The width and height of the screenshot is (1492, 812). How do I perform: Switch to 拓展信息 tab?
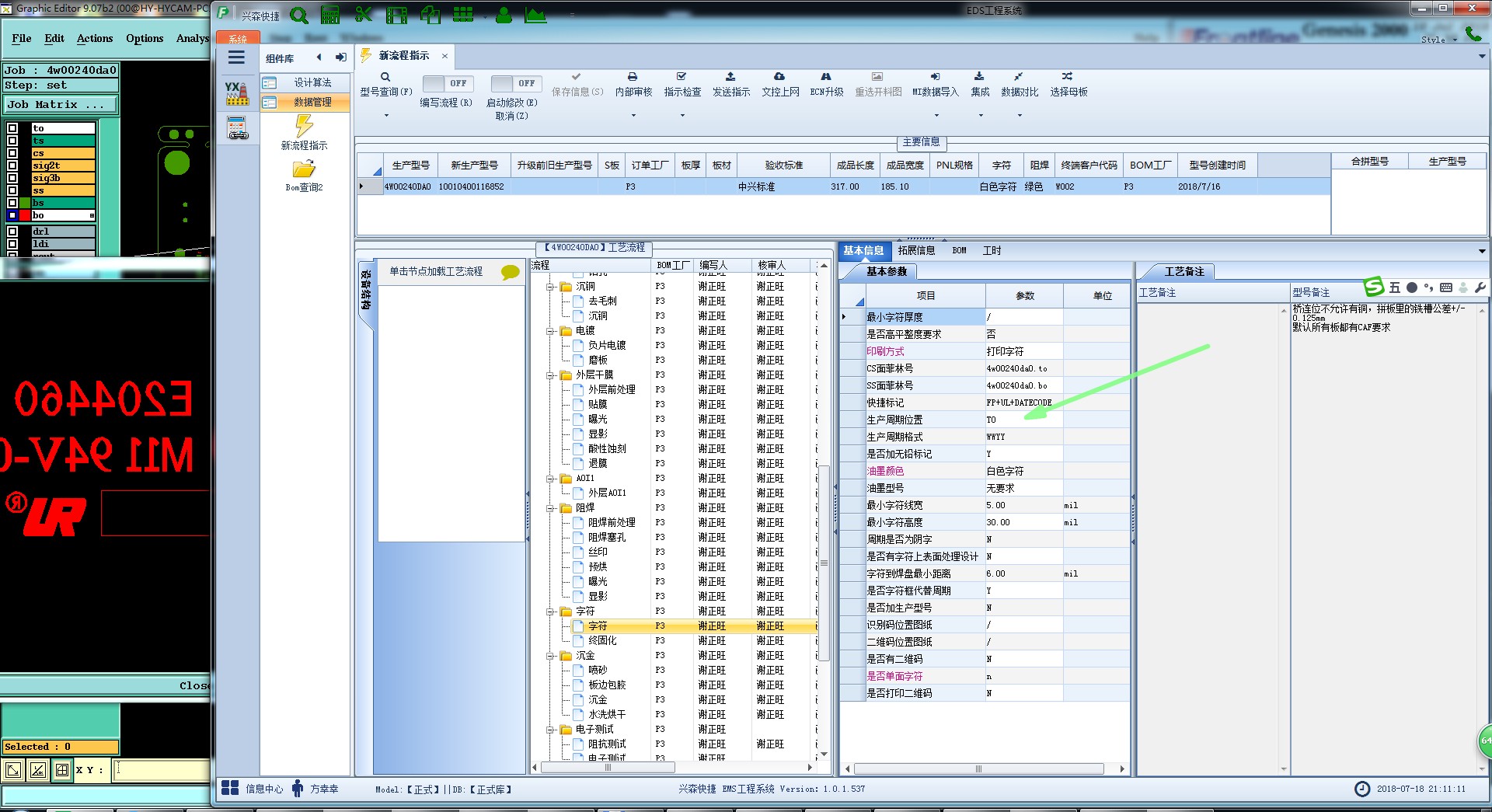(916, 250)
